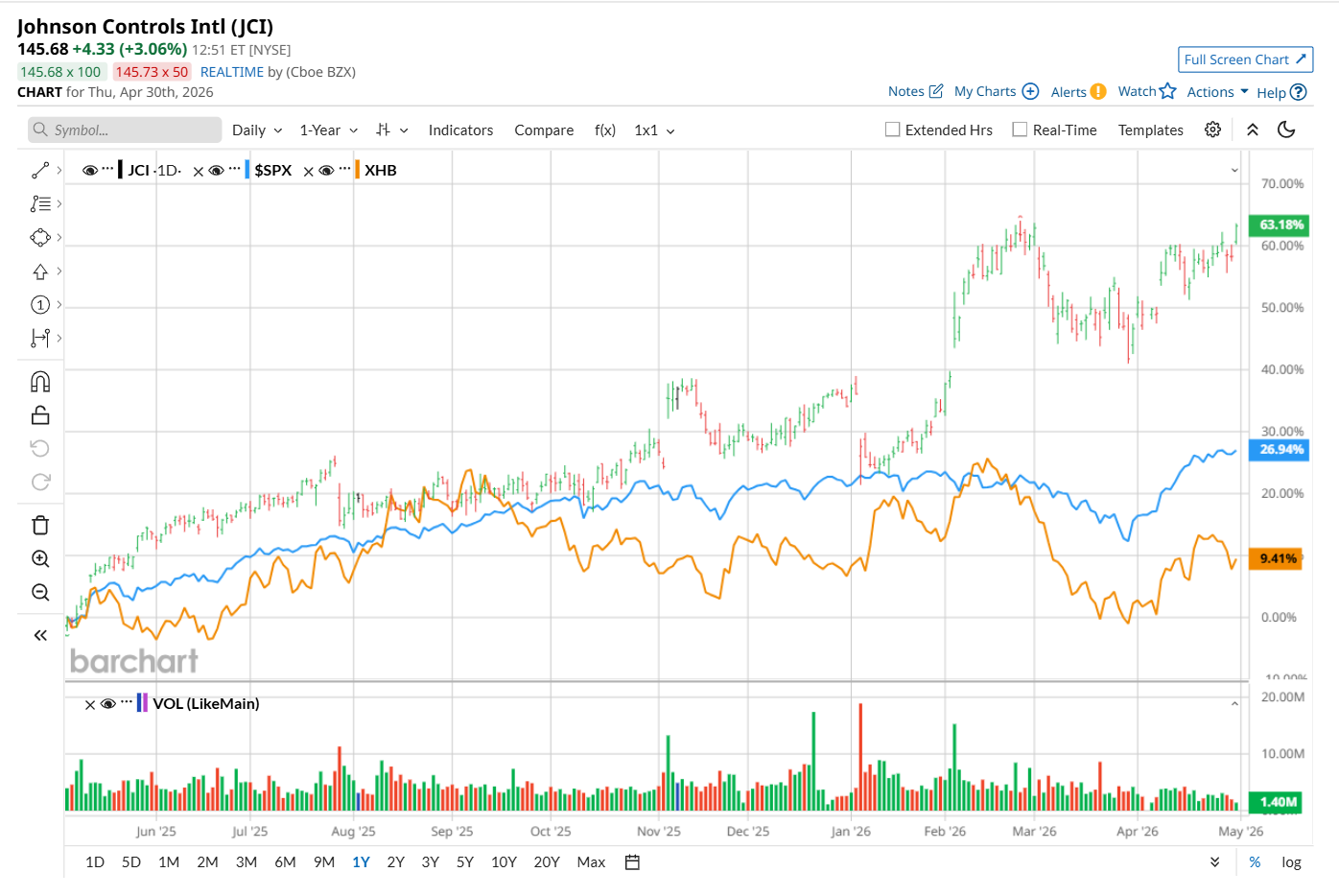Open the 1x1 layout dropdown

pos(654,130)
